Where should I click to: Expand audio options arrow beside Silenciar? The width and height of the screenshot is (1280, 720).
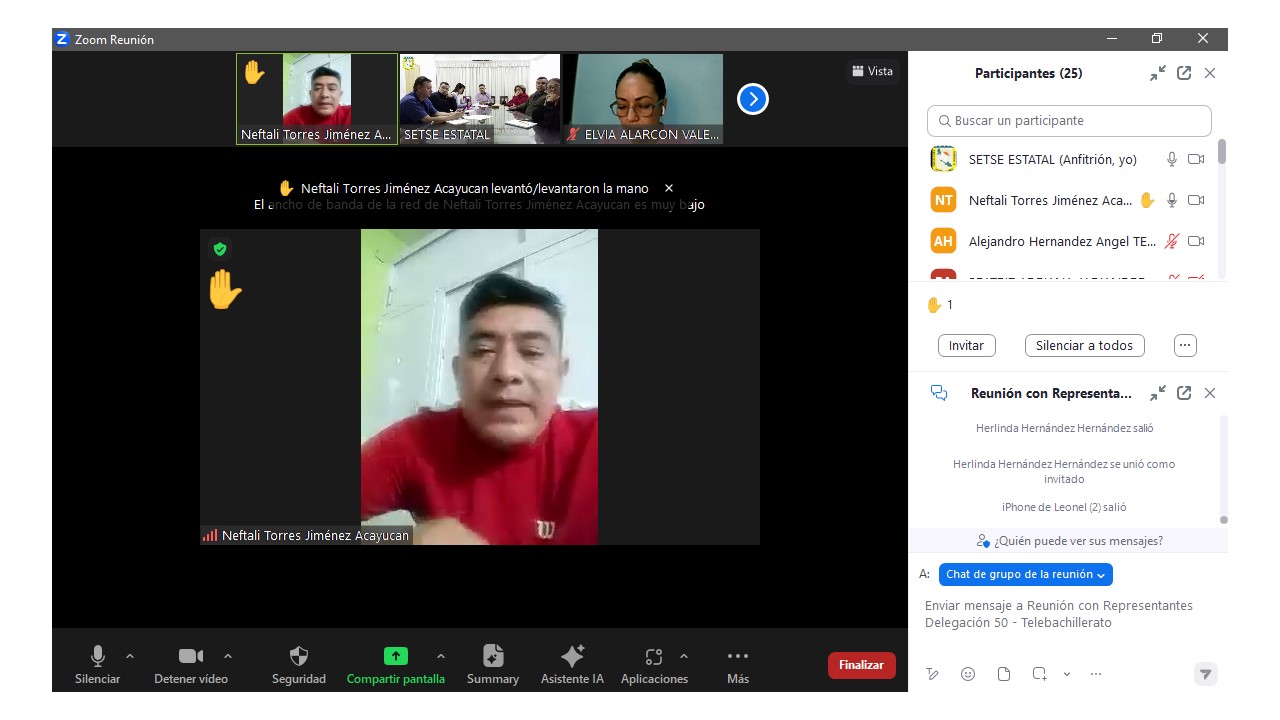tap(130, 656)
